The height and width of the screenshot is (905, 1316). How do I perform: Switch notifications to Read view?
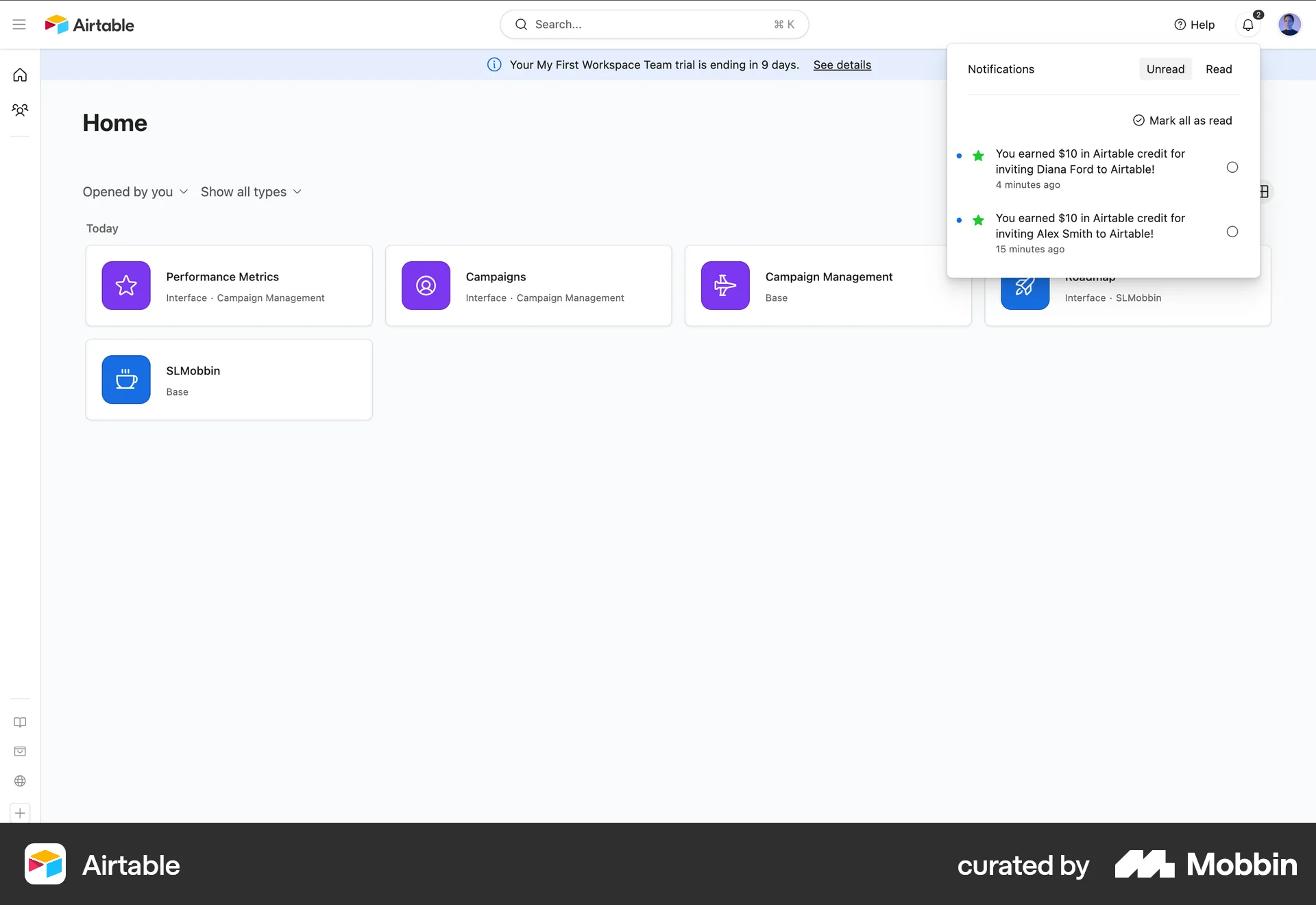click(1218, 69)
